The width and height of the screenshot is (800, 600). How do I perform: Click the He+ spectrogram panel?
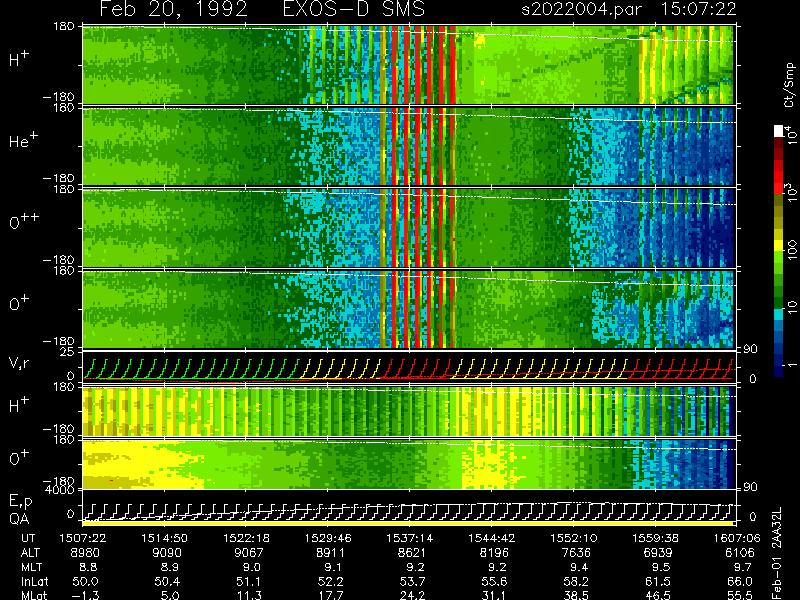coord(408,146)
